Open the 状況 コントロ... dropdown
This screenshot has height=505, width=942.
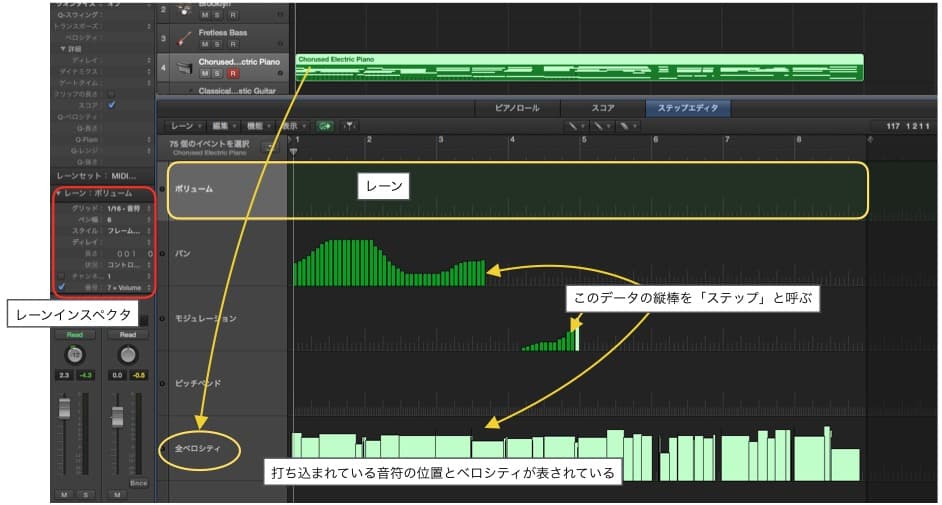click(129, 265)
